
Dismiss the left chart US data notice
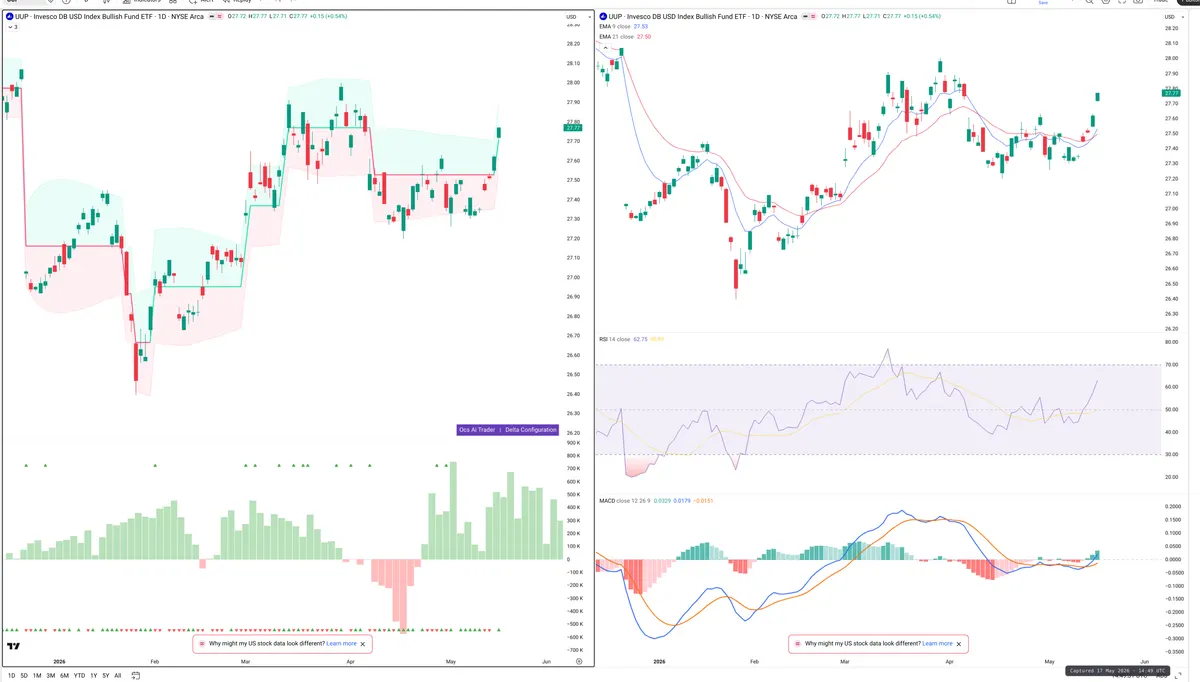363,644
